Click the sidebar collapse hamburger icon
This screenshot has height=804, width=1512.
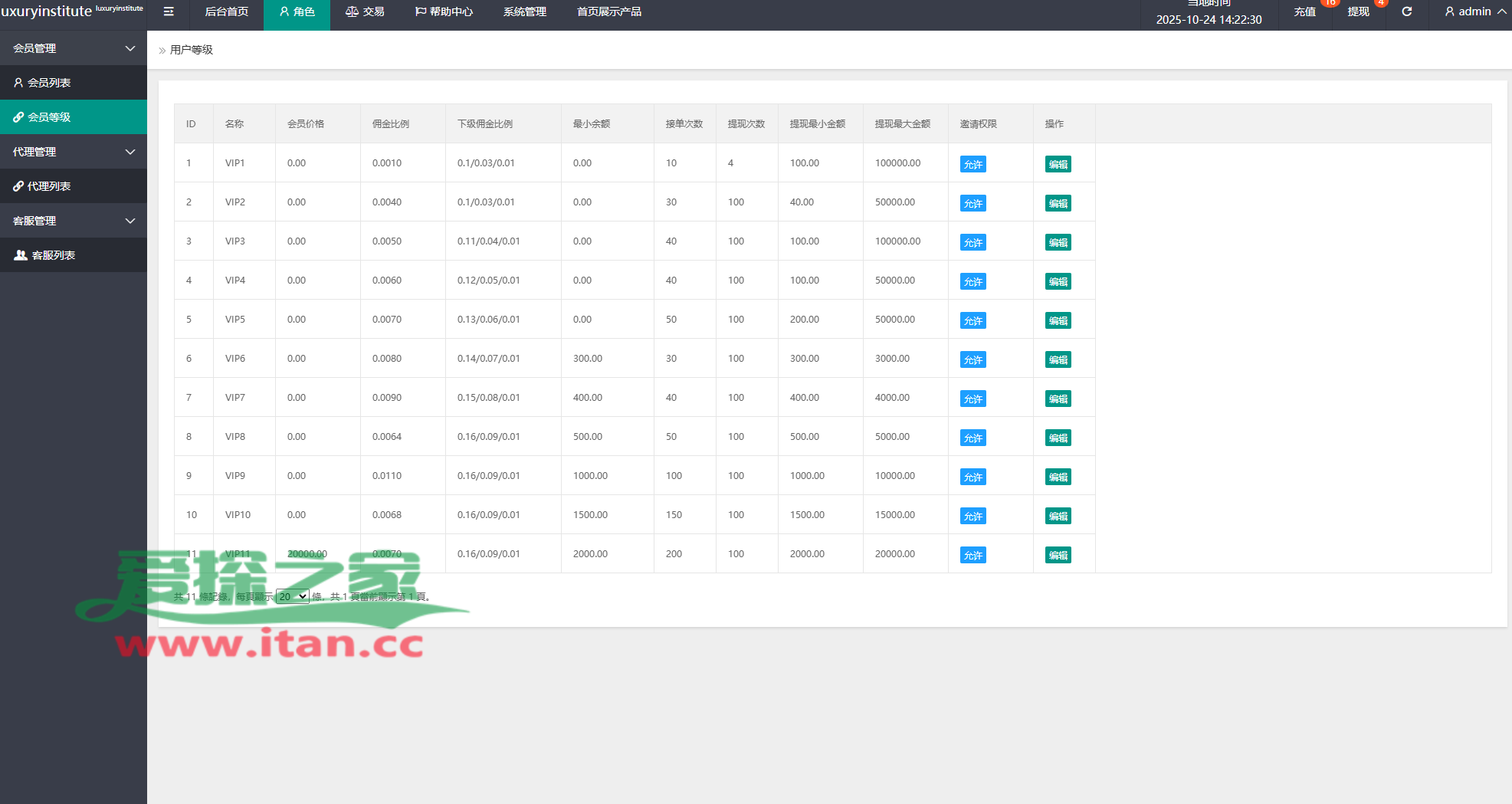point(169,11)
